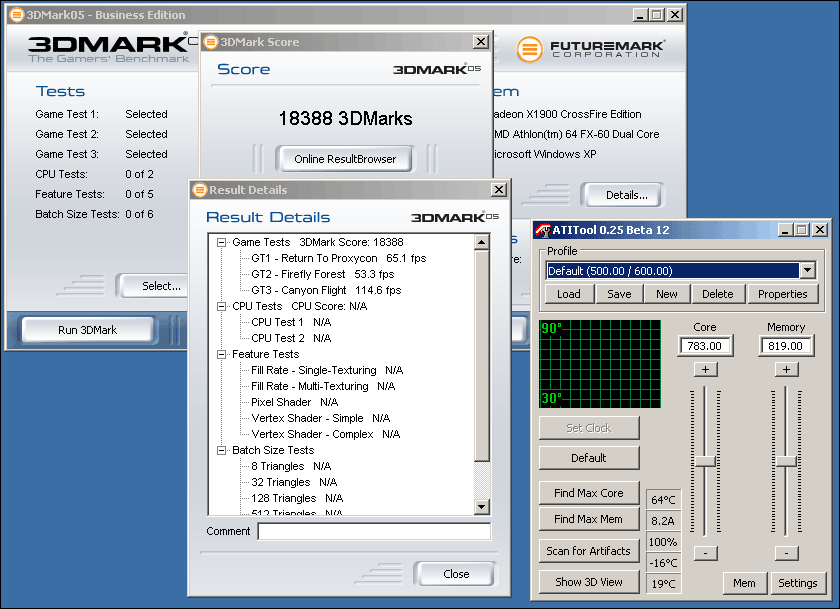Screen dimensions: 840x609
Task: Open ATITool Settings
Action: pyautogui.click(x=798, y=583)
